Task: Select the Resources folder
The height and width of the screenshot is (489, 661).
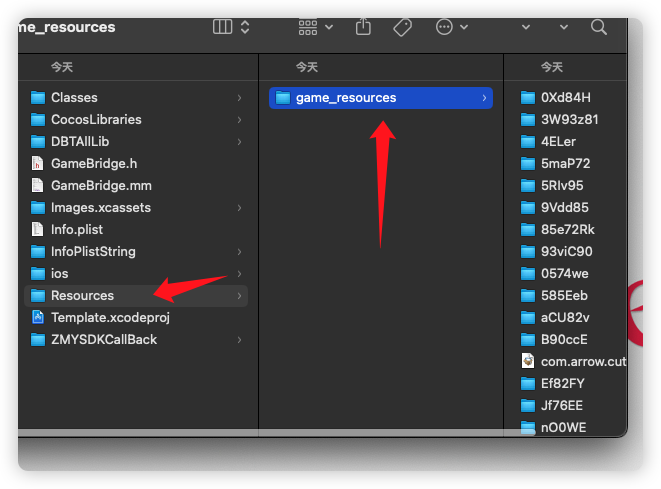Action: click(136, 296)
